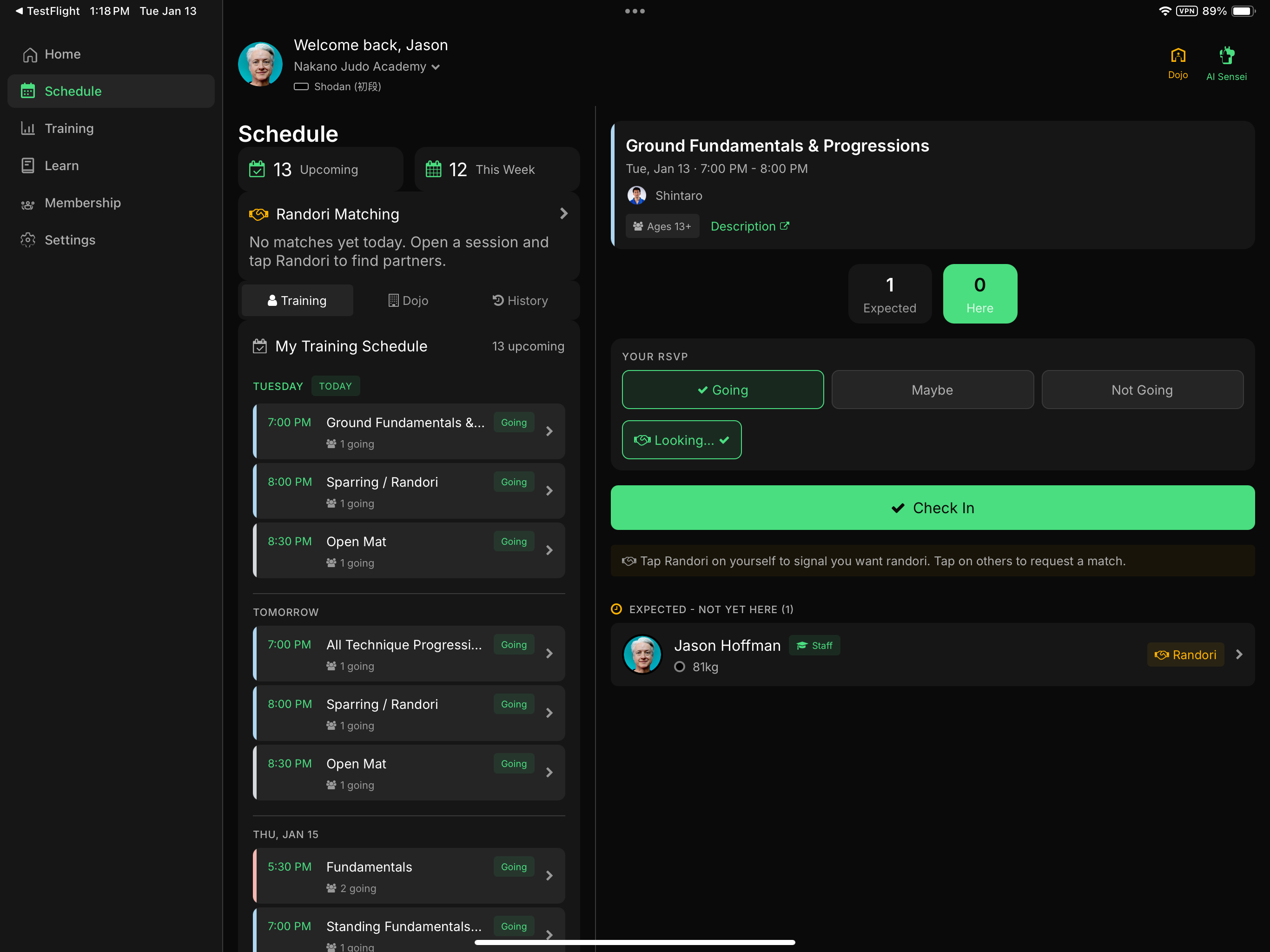Tap the My Training Schedule calendar icon
This screenshot has width=1270, height=952.
260,346
